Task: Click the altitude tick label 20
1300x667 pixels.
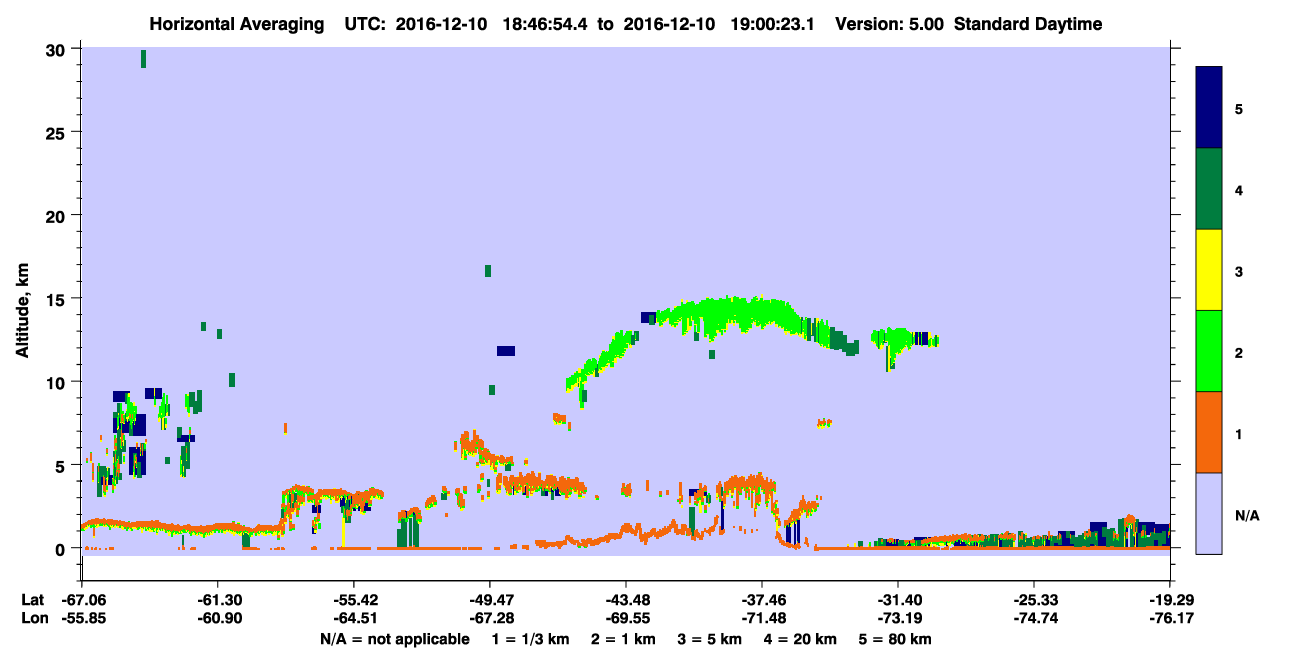Action: click(x=58, y=215)
